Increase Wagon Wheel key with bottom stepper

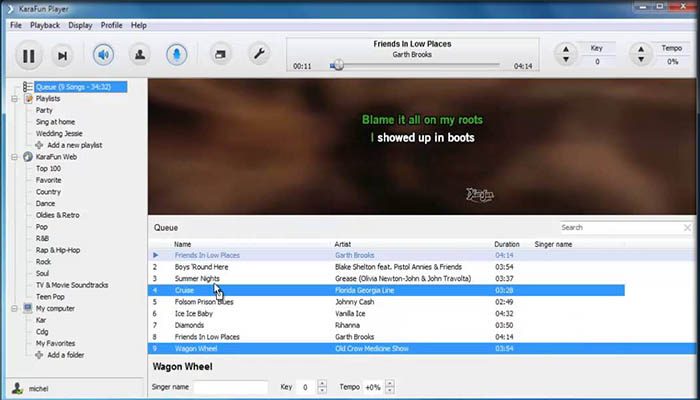(x=322, y=383)
